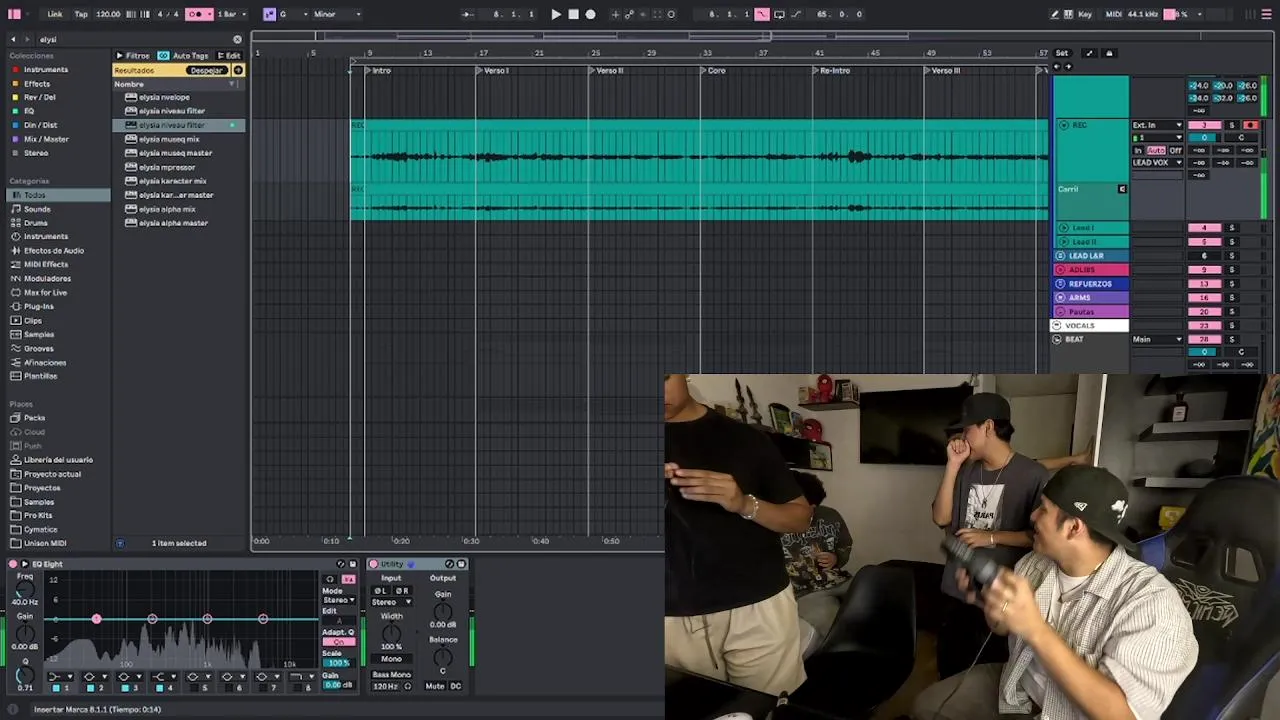Click the EQ Eight hot-swap icon
Viewport: 1280px width, 720px height.
[341, 564]
